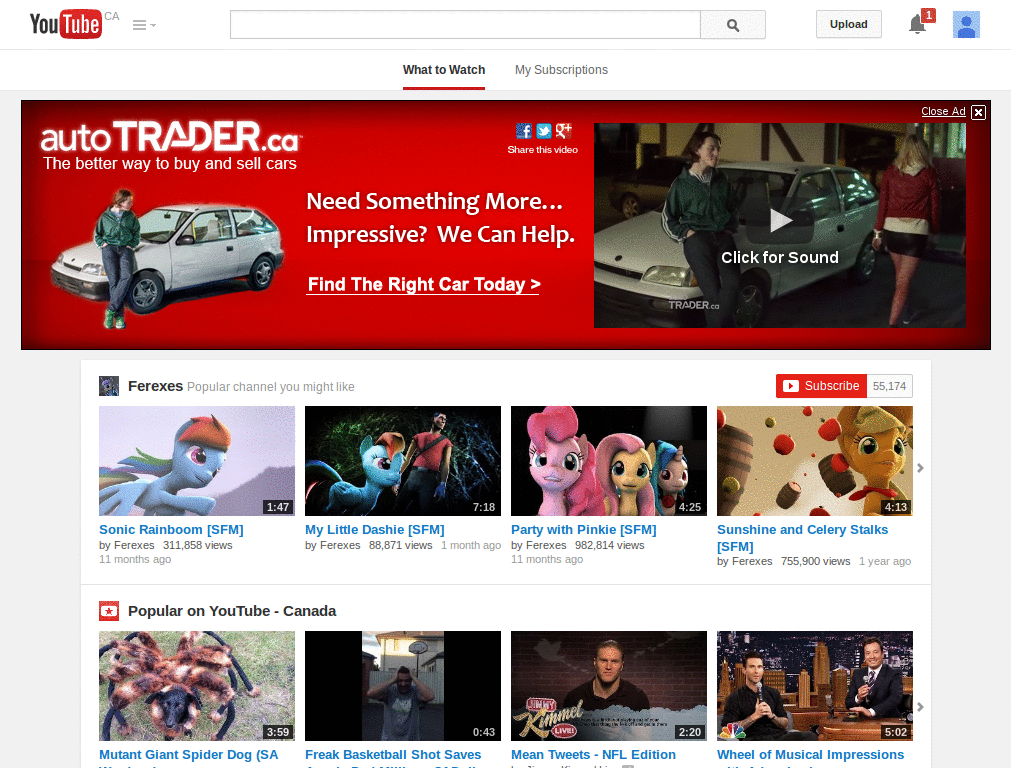This screenshot has width=1024, height=768.
Task: Open Mutant Giant Spider Dog thumbnail
Action: pyautogui.click(x=197, y=686)
